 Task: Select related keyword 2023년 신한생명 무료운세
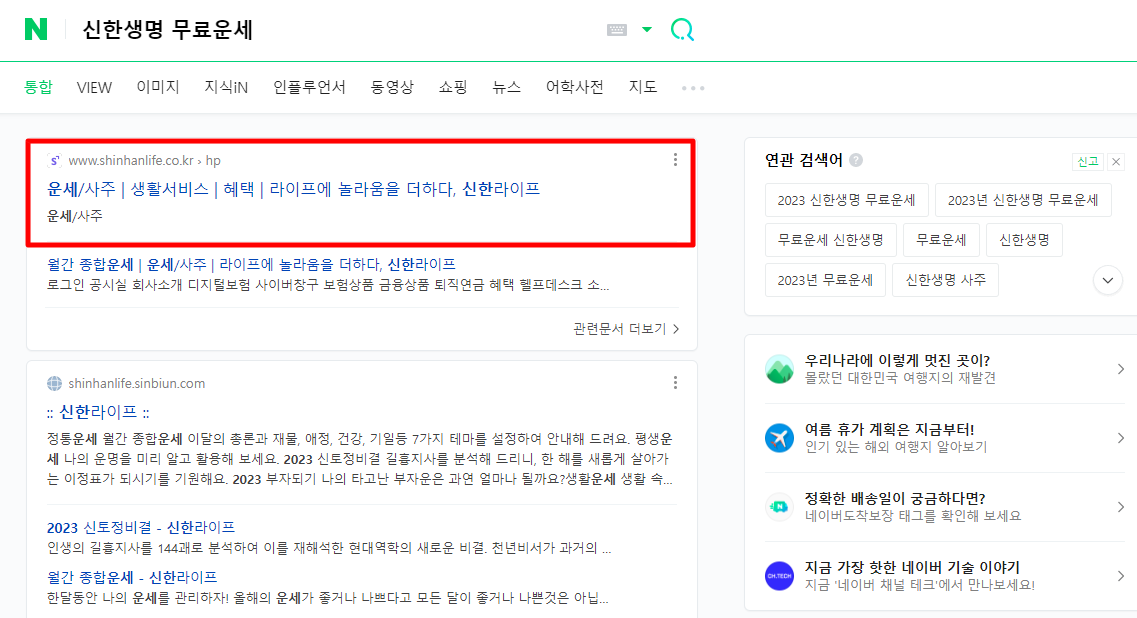pos(1023,200)
